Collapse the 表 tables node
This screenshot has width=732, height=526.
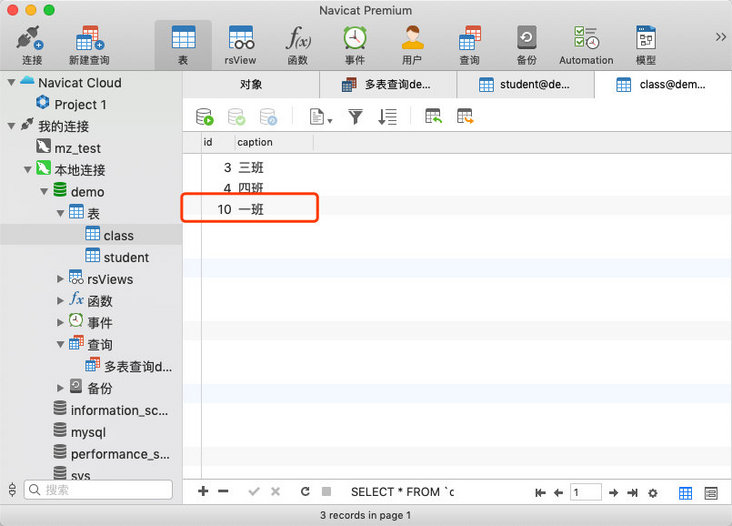click(x=61, y=213)
